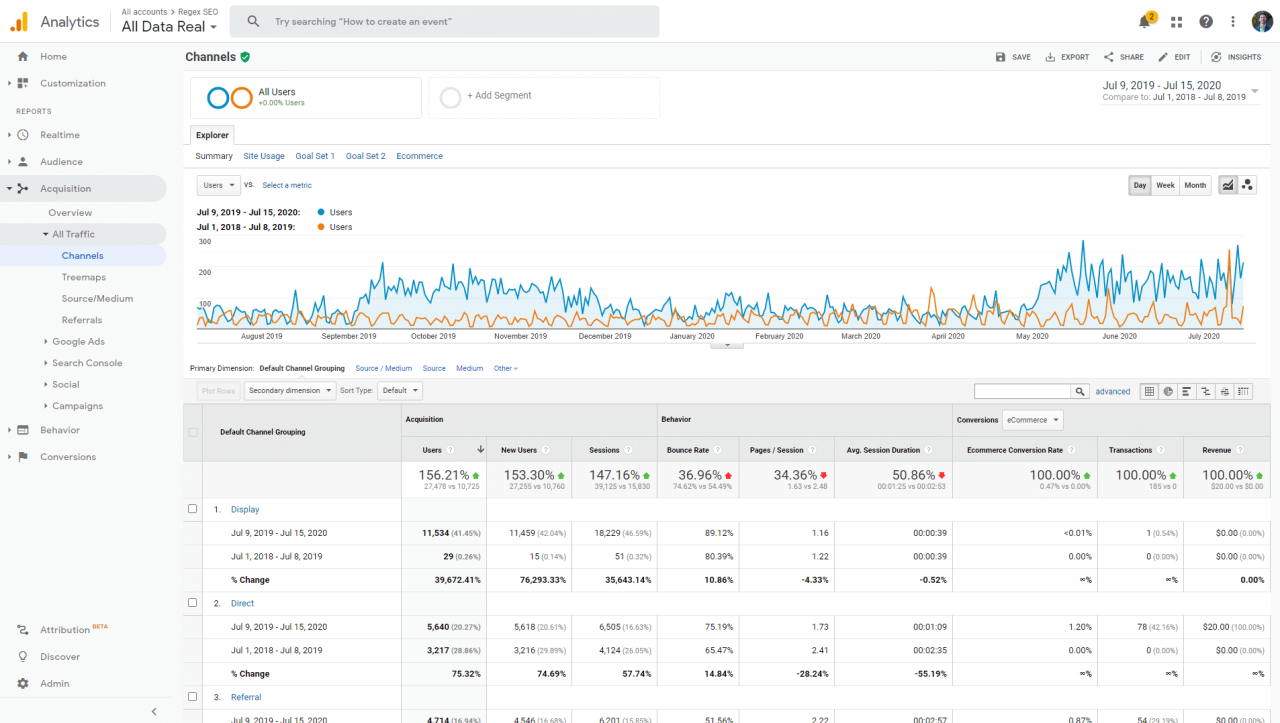The image size is (1280, 723).
Task: Tick the Direct channel row checkbox
Action: click(193, 603)
